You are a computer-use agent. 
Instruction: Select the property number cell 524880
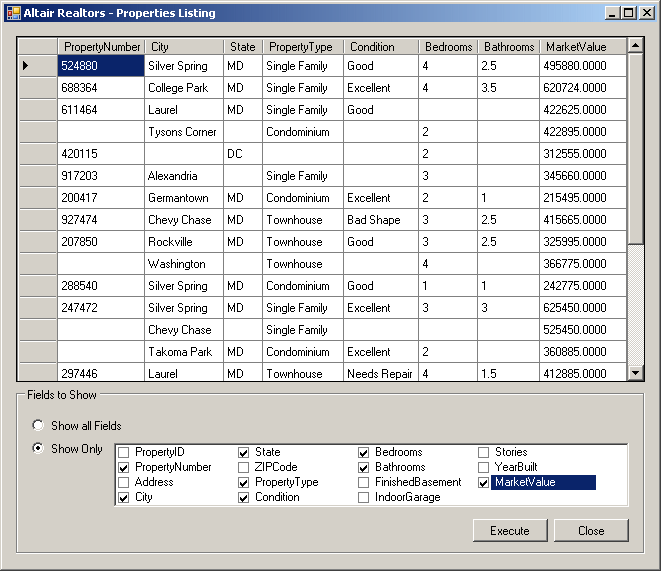pyautogui.click(x=101, y=66)
